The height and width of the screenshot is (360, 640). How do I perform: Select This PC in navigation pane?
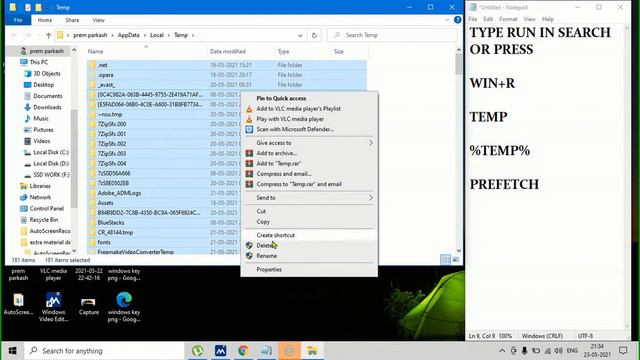tap(39, 62)
